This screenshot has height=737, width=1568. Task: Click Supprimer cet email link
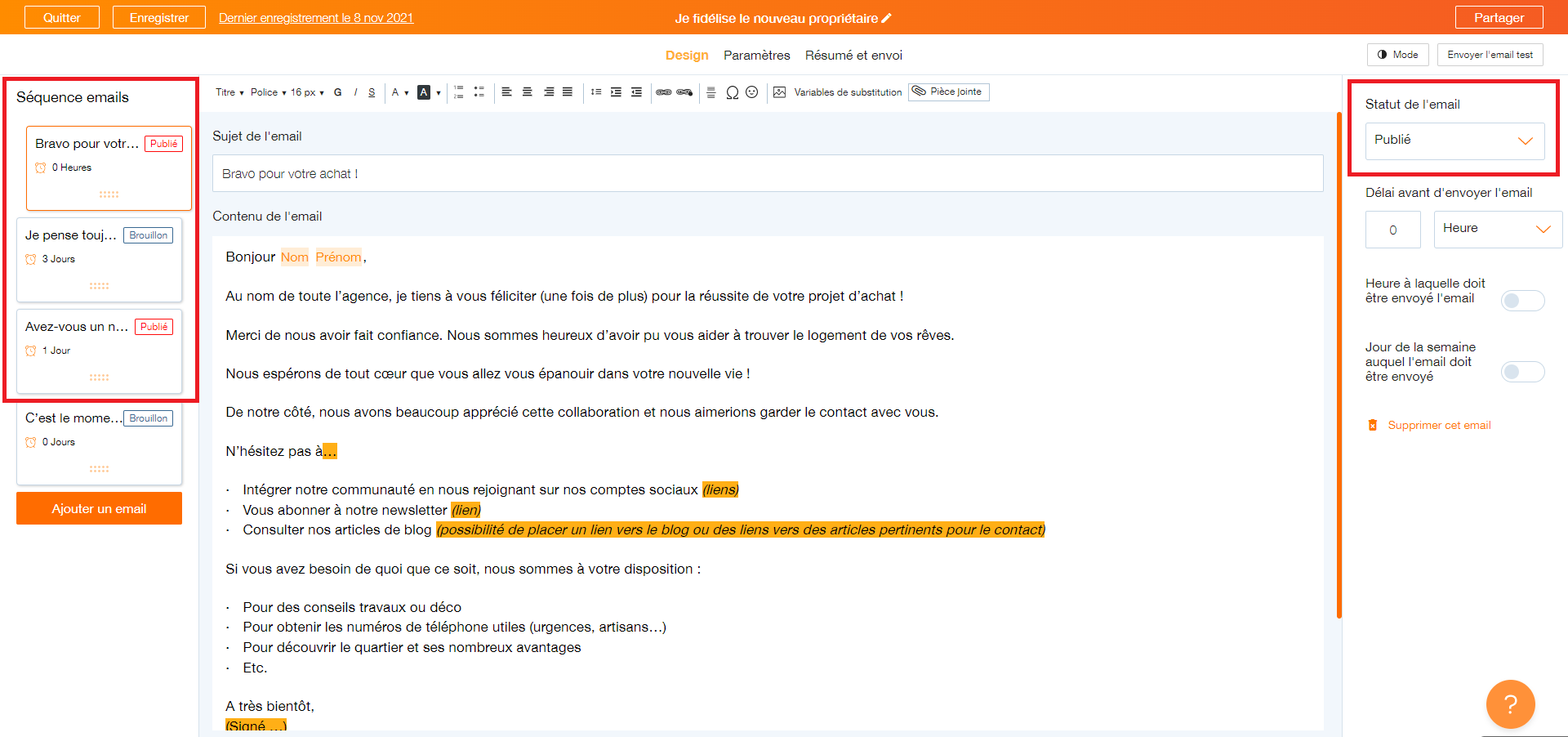(x=1429, y=425)
